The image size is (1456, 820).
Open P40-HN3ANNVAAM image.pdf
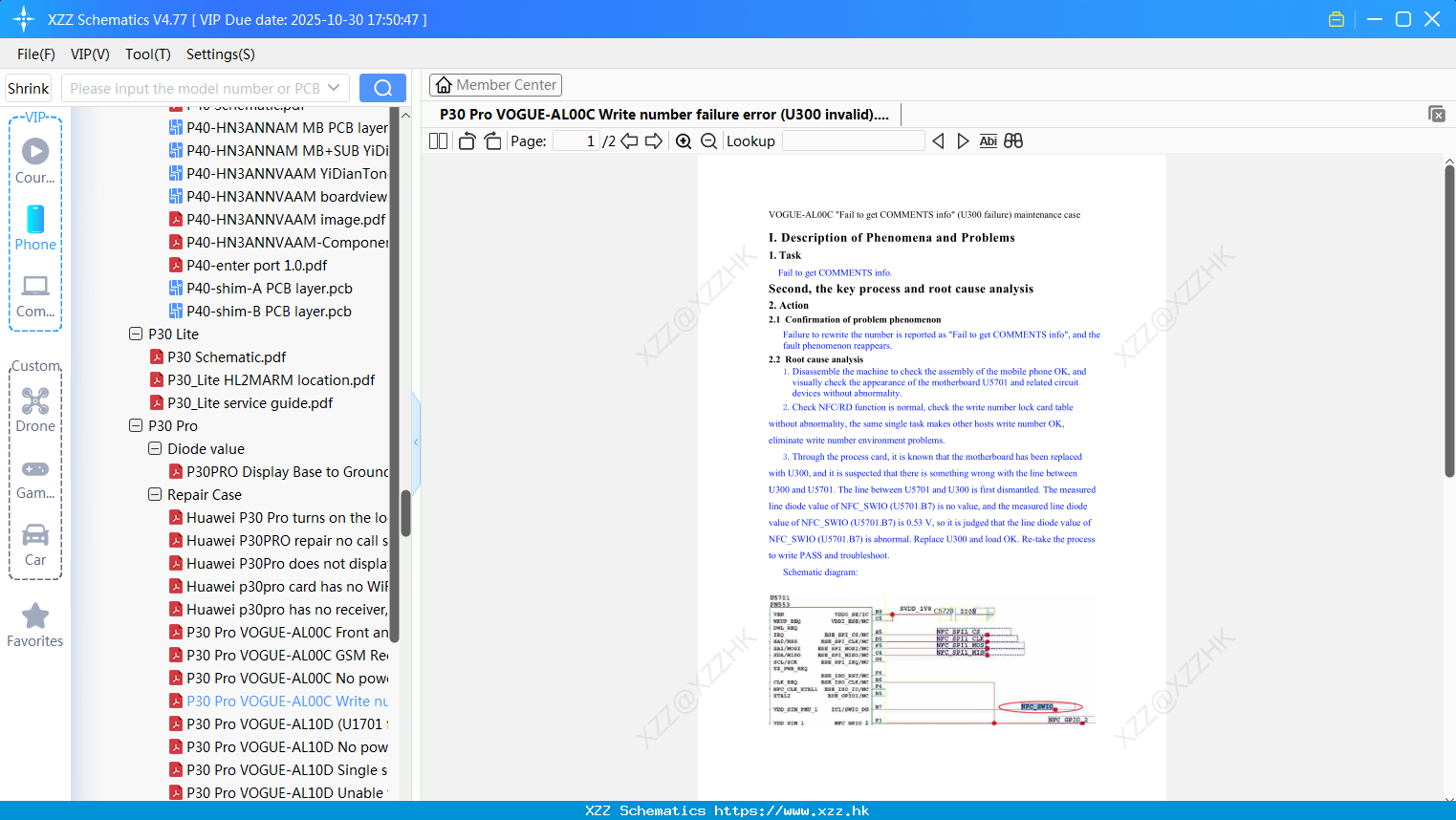[277, 219]
